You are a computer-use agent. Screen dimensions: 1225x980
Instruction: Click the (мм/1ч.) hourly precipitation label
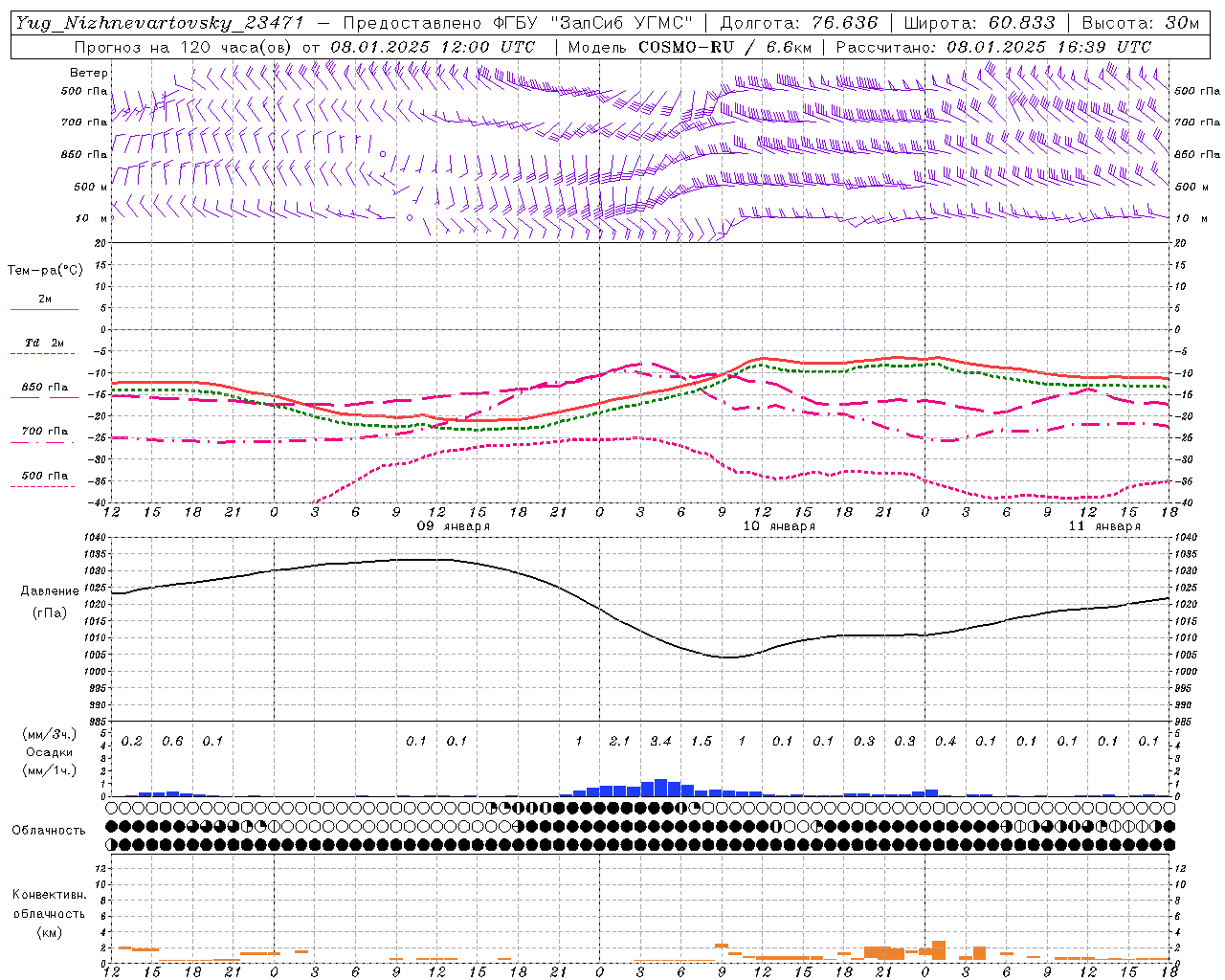tap(49, 770)
